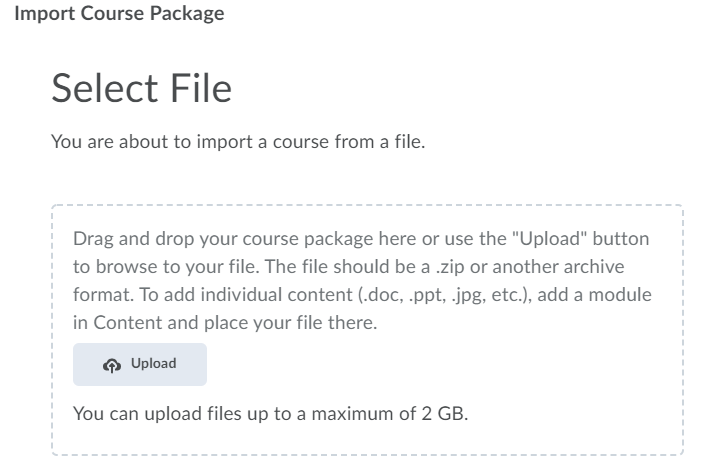Select the "Select File" heading
Screen dimensions: 727x470
tap(141, 89)
